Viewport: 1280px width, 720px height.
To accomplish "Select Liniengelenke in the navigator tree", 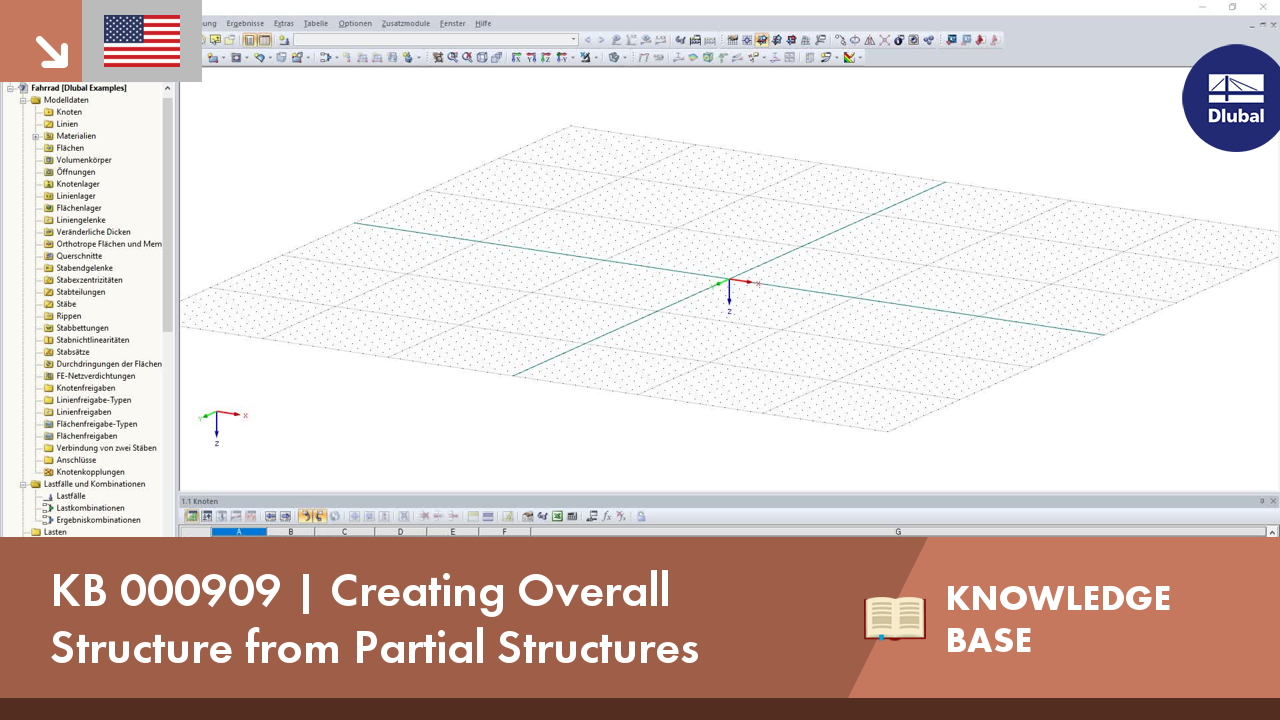I will point(81,220).
